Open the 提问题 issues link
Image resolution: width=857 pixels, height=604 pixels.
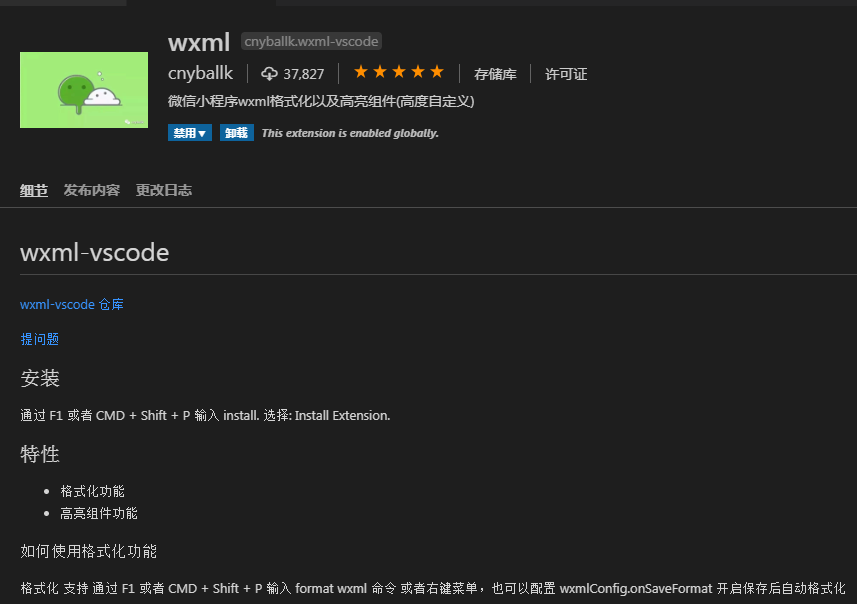pos(39,339)
